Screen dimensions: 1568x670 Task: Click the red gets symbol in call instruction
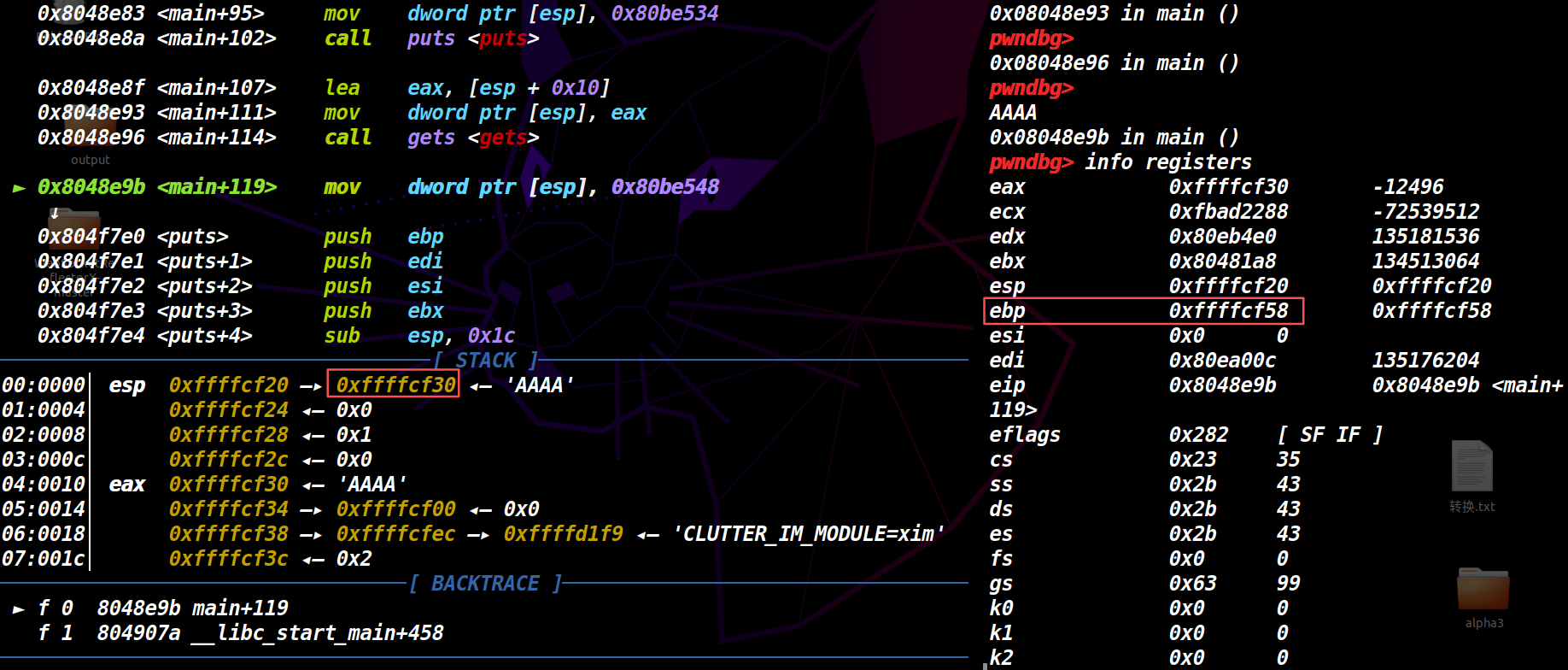coord(503,138)
